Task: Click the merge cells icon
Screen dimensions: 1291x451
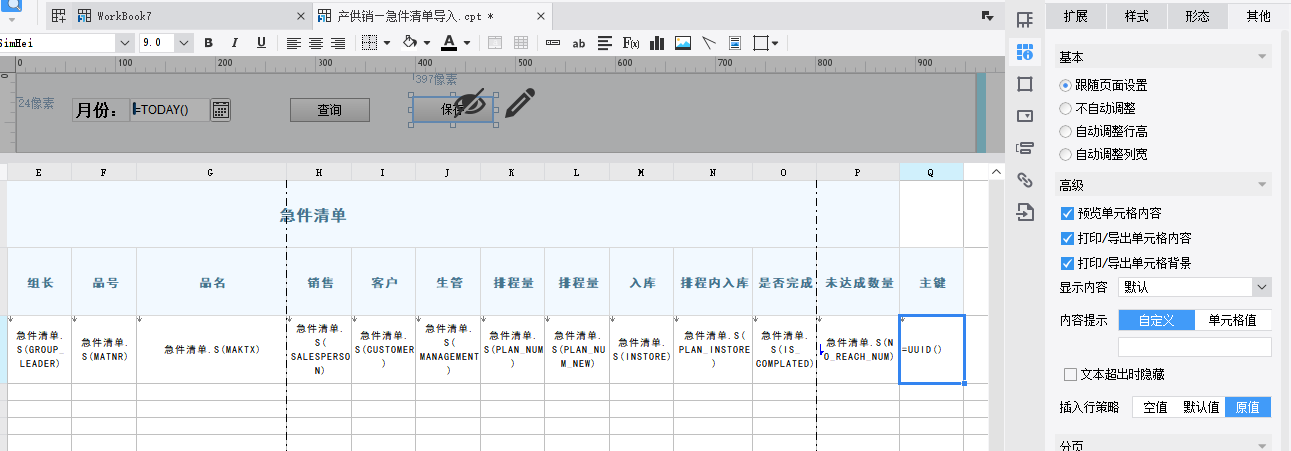Action: click(495, 43)
